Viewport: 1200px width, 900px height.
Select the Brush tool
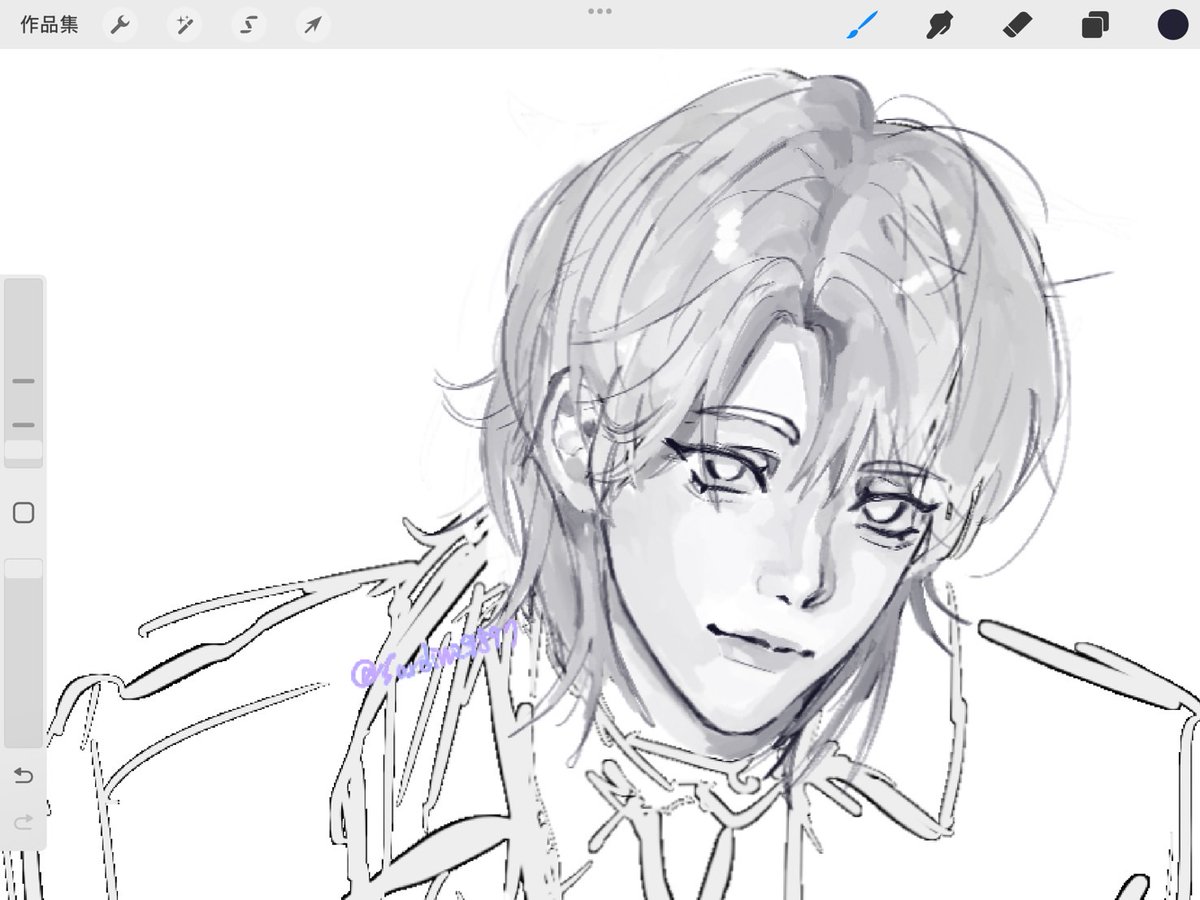tap(862, 25)
